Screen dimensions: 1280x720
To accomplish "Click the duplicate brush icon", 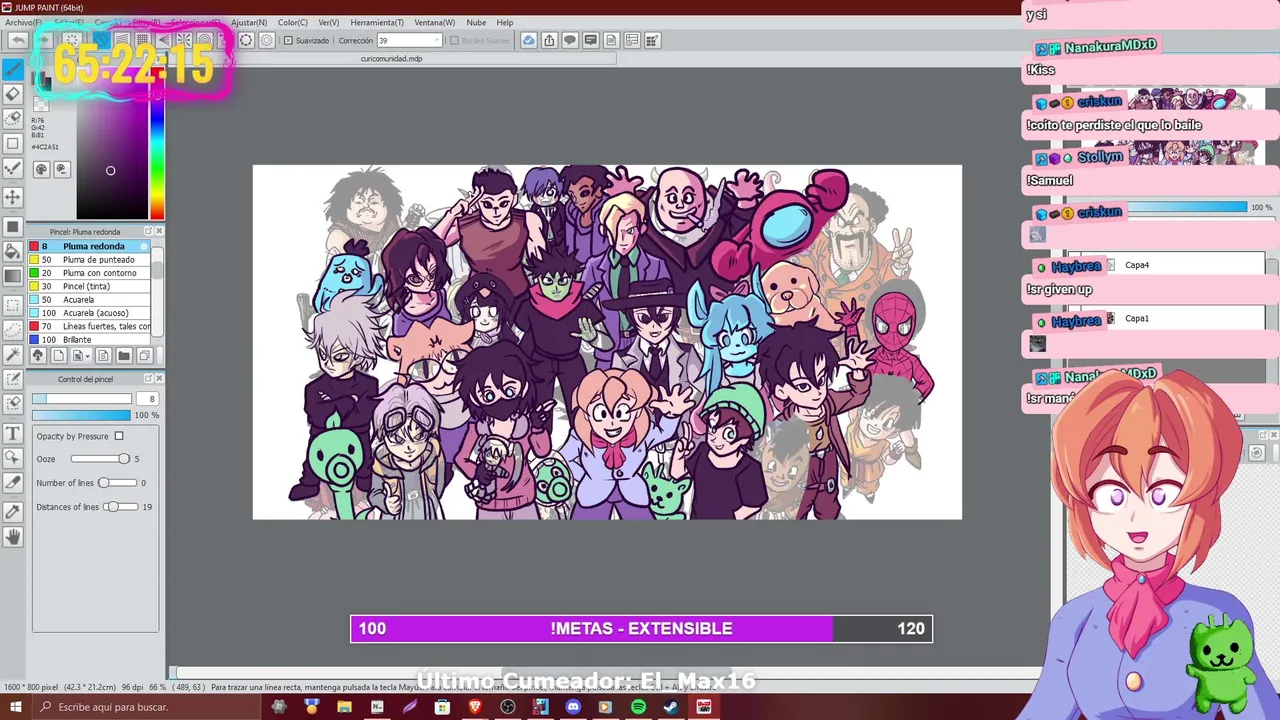I will (144, 355).
